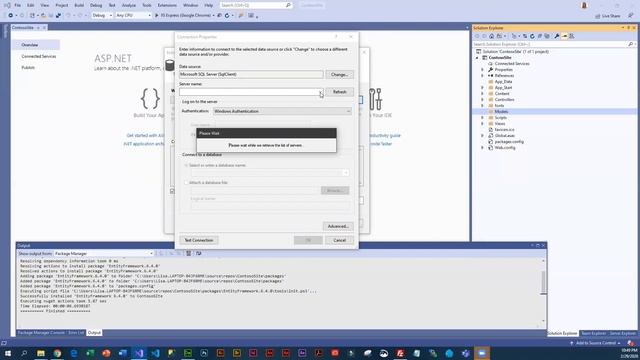The width and height of the screenshot is (640, 360).
Task: Start IIS Express run button
Action: (183, 16)
